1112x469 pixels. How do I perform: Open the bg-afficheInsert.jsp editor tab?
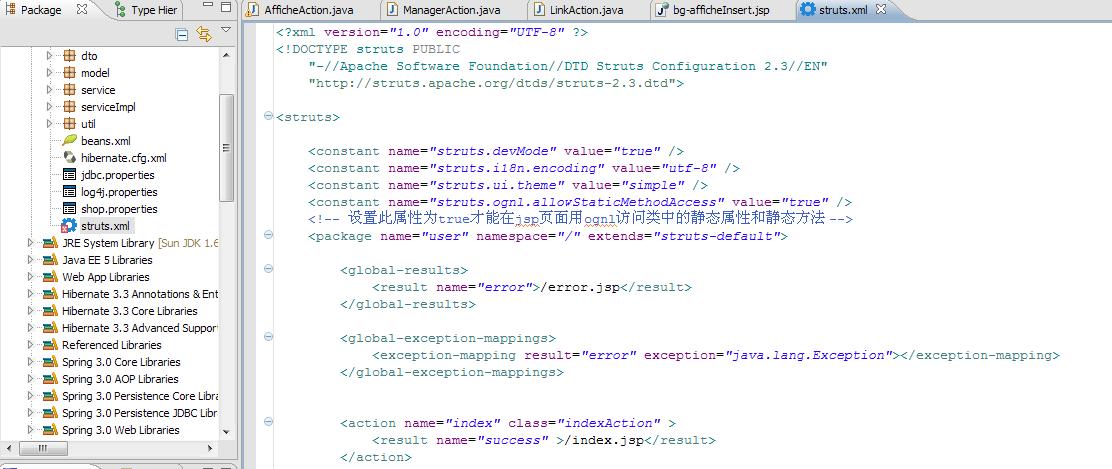713,10
